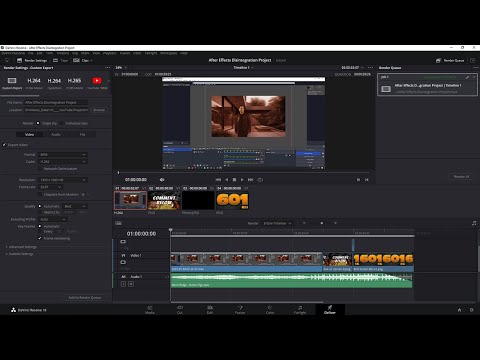Screen dimensions: 480x360
Task: Select Individual clips render option
Action: (x=61, y=123)
